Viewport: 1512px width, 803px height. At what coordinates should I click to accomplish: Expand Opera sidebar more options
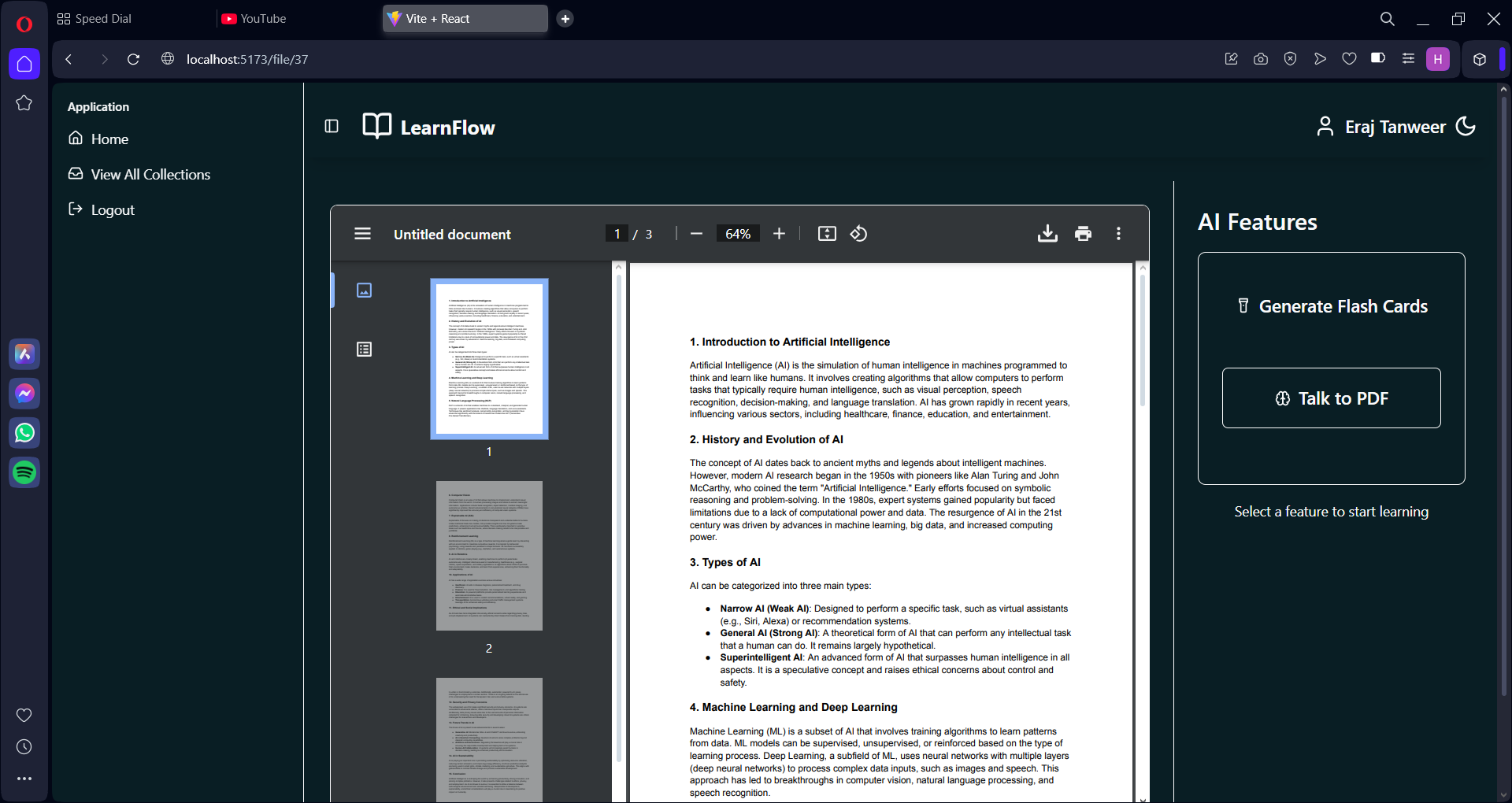tap(24, 779)
